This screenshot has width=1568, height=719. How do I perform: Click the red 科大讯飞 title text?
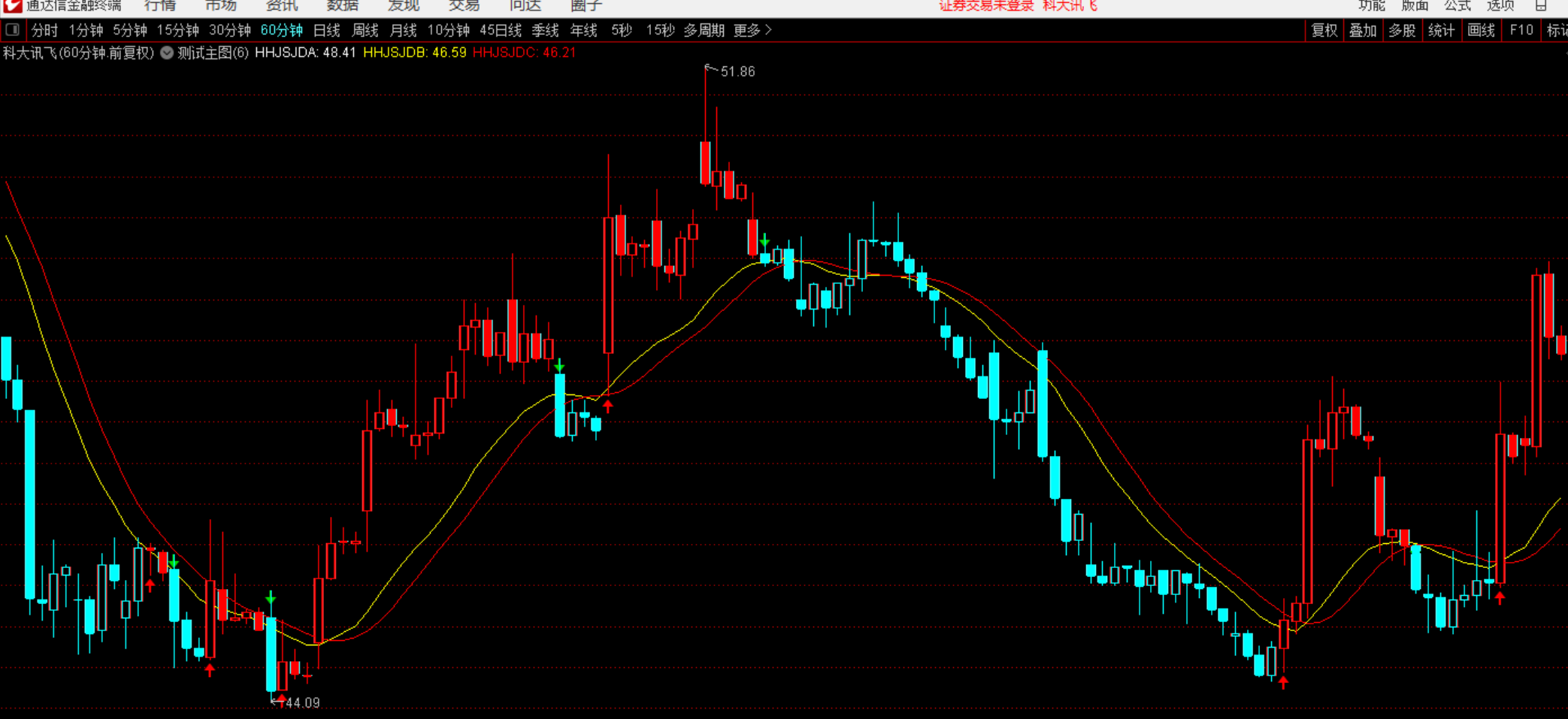click(1070, 6)
